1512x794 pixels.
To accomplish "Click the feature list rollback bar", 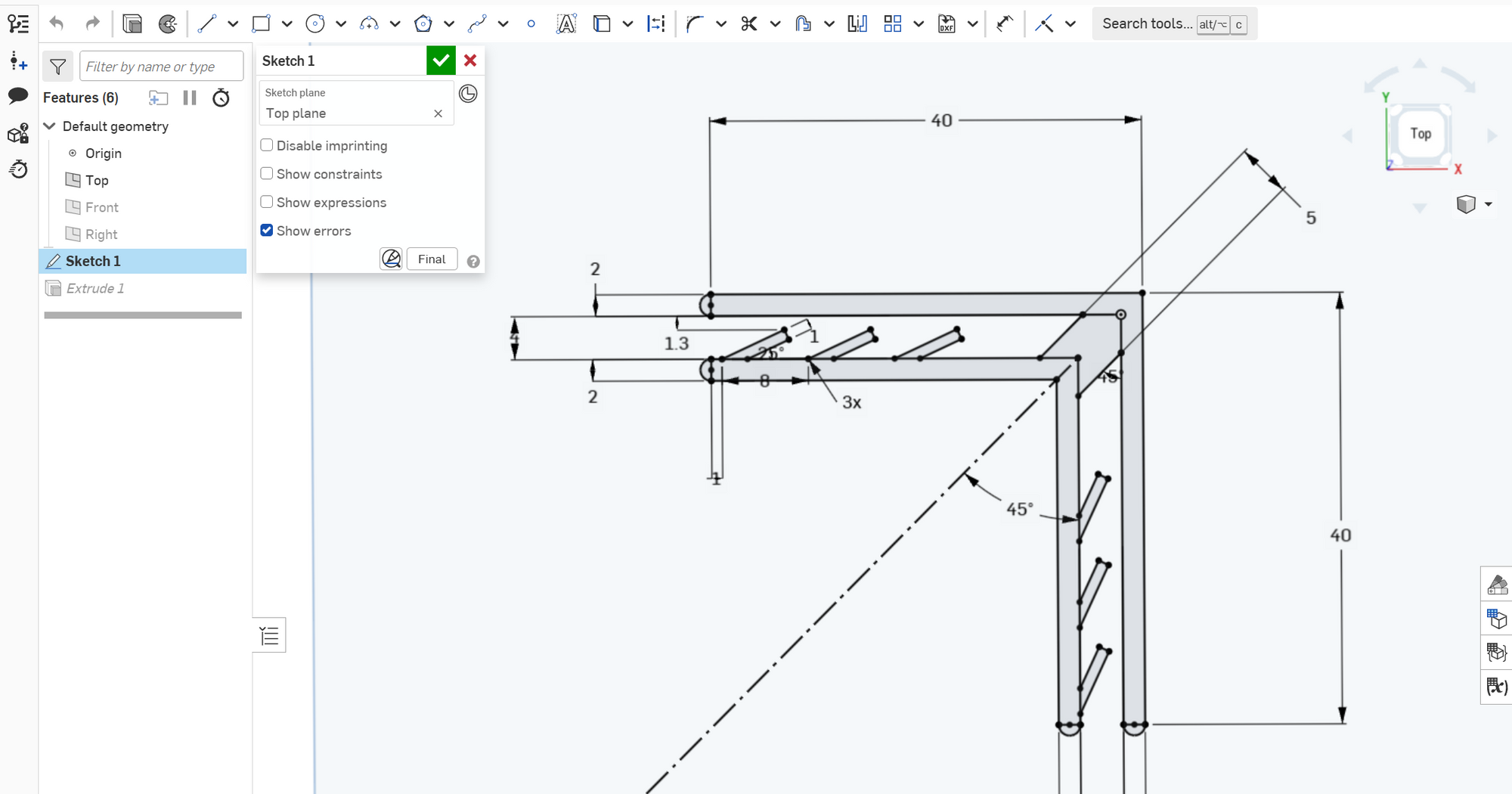I will (x=143, y=315).
